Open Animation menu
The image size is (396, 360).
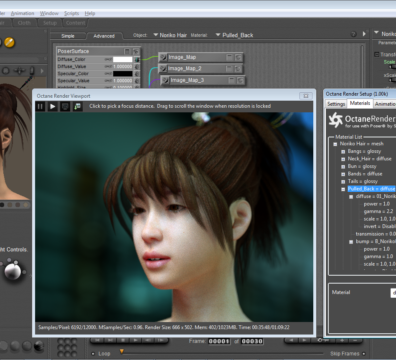22,13
